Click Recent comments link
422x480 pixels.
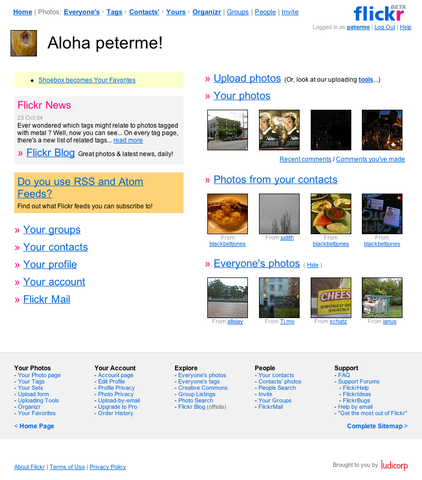tap(305, 159)
